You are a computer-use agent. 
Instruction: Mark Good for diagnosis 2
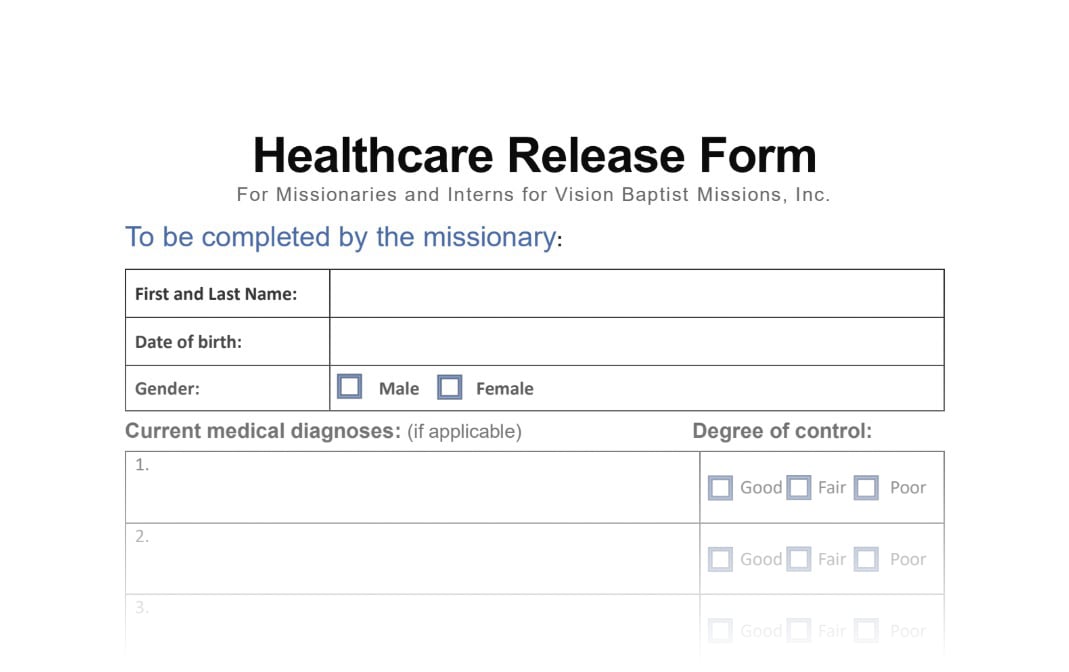click(720, 560)
